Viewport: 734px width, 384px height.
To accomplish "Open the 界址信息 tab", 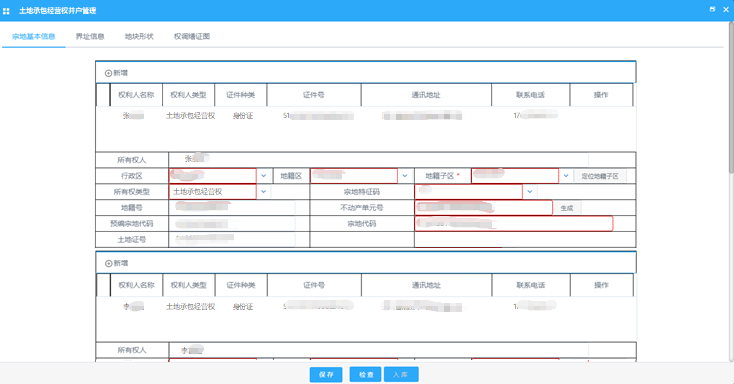I will pos(90,37).
